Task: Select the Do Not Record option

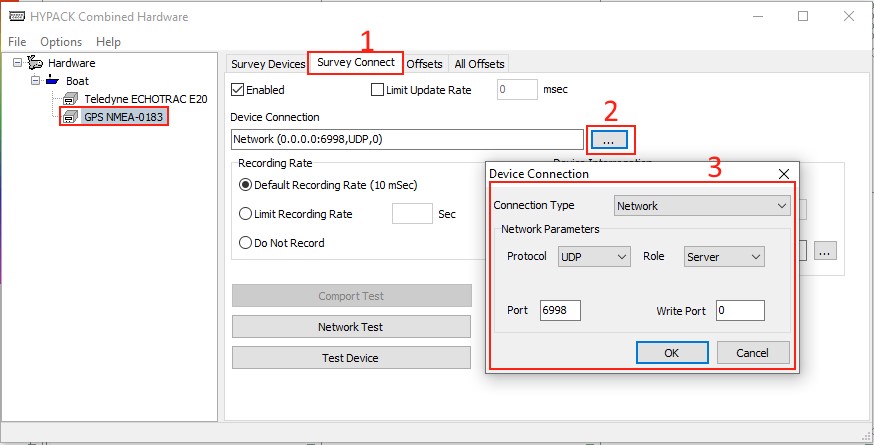Action: tap(245, 243)
